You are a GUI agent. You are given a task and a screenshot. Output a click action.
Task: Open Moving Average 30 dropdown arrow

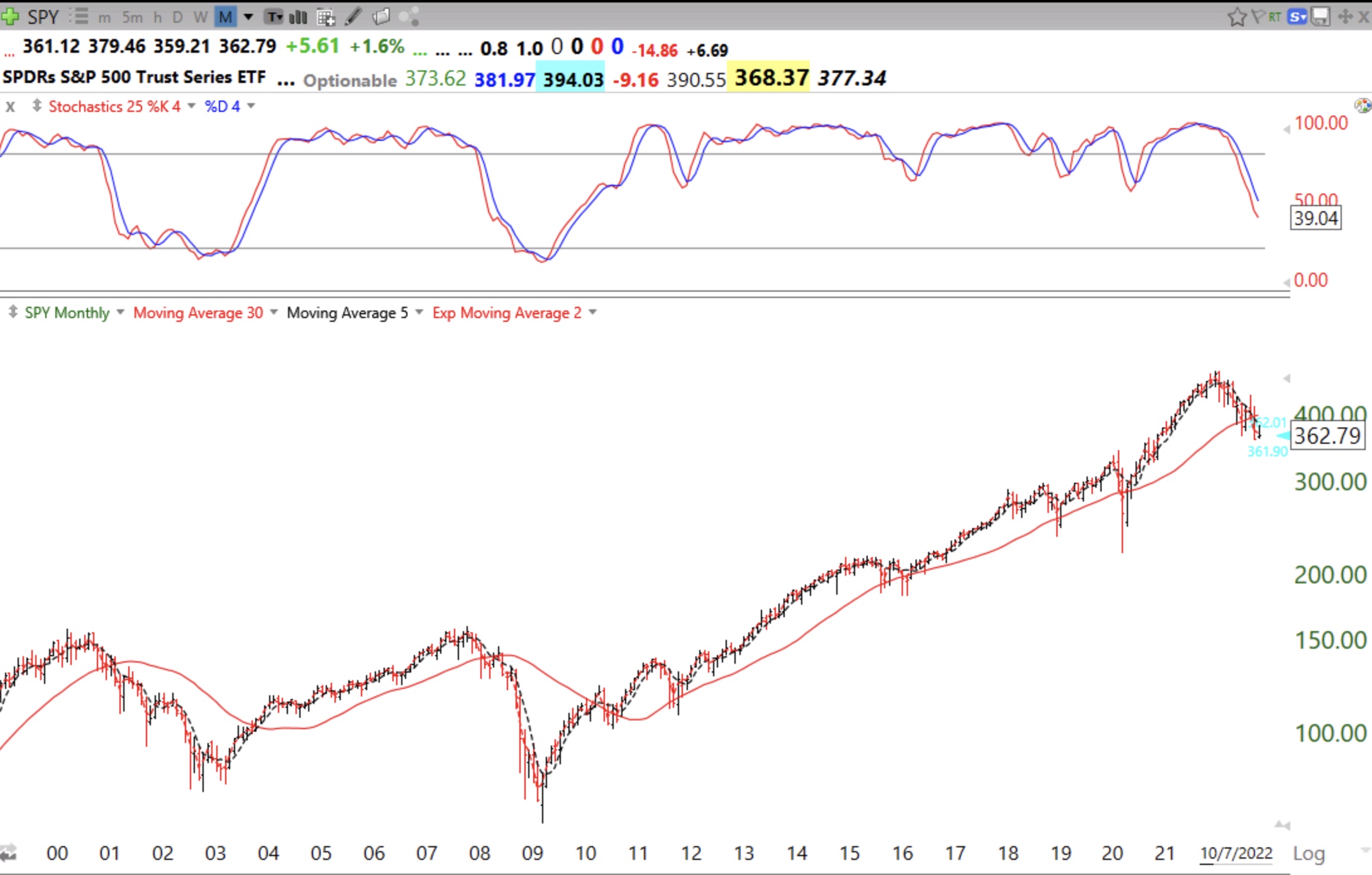[274, 312]
